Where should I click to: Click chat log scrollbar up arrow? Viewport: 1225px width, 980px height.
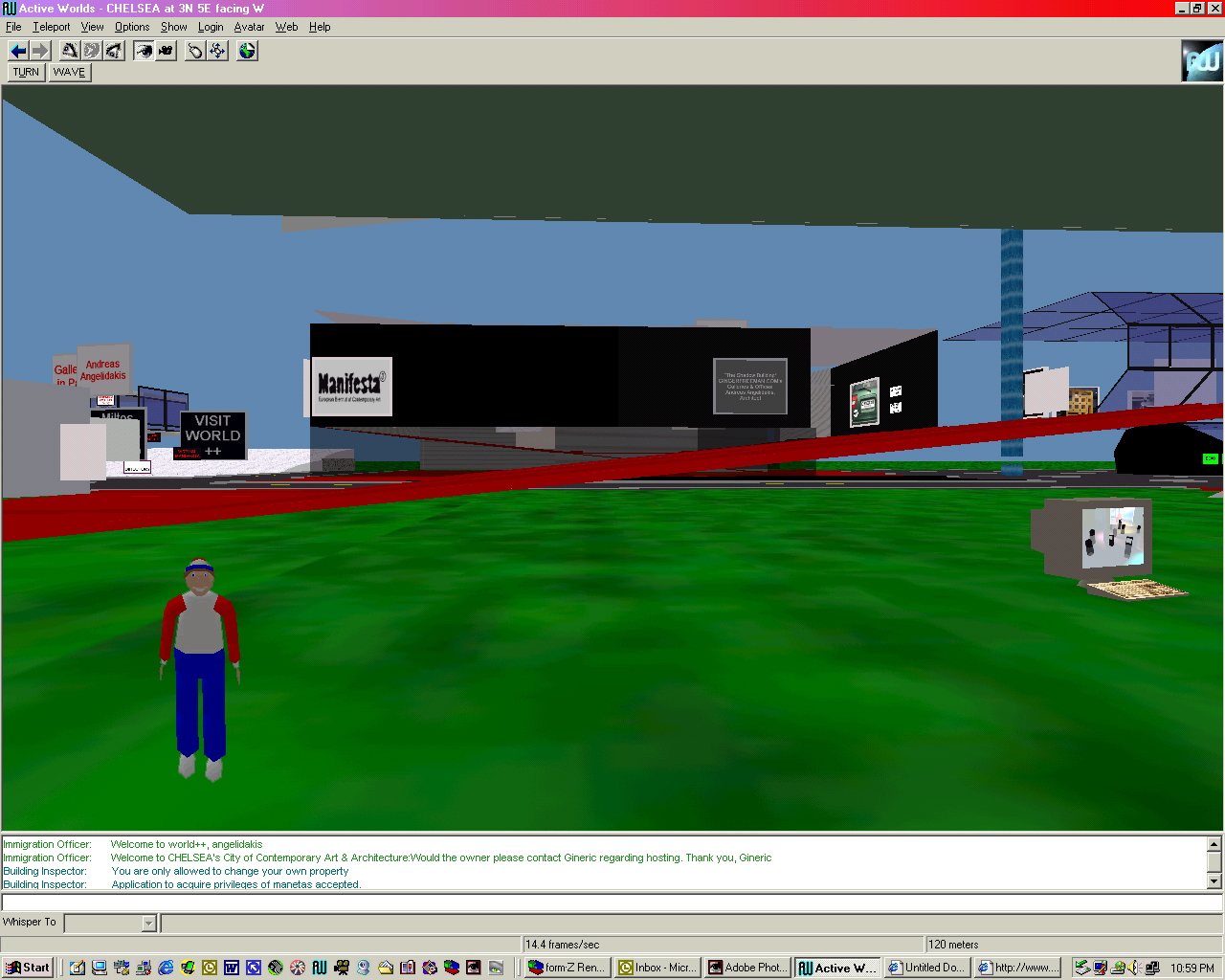tap(1214, 844)
